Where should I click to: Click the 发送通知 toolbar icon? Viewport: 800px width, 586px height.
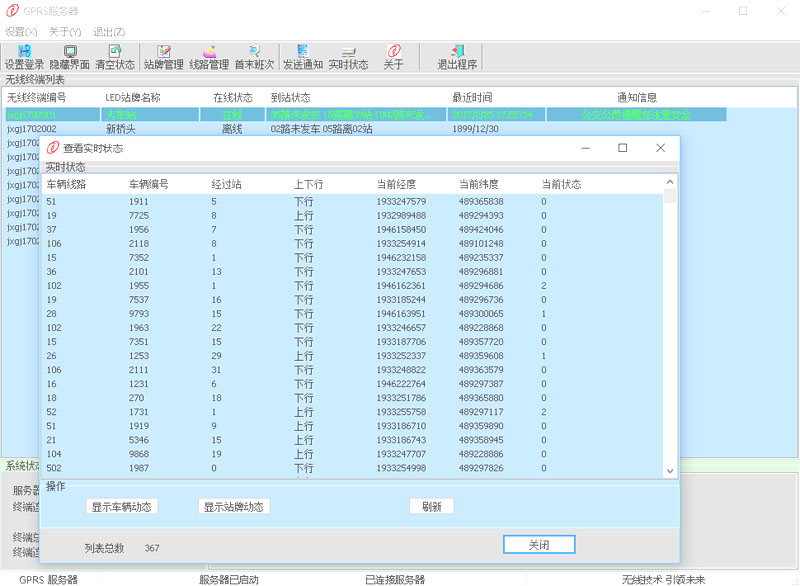click(302, 57)
